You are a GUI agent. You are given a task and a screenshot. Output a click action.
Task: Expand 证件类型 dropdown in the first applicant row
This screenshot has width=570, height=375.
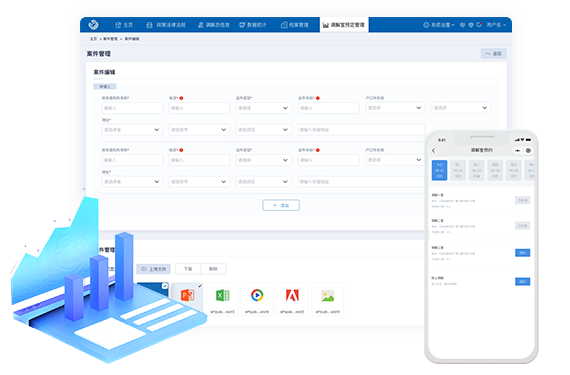click(x=264, y=108)
